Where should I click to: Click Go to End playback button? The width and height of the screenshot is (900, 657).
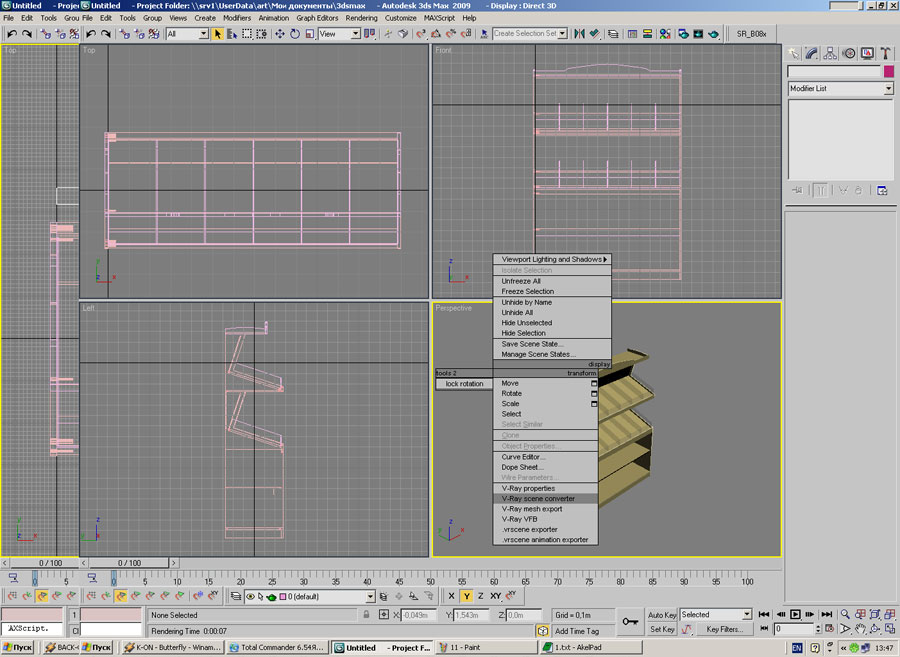click(827, 615)
